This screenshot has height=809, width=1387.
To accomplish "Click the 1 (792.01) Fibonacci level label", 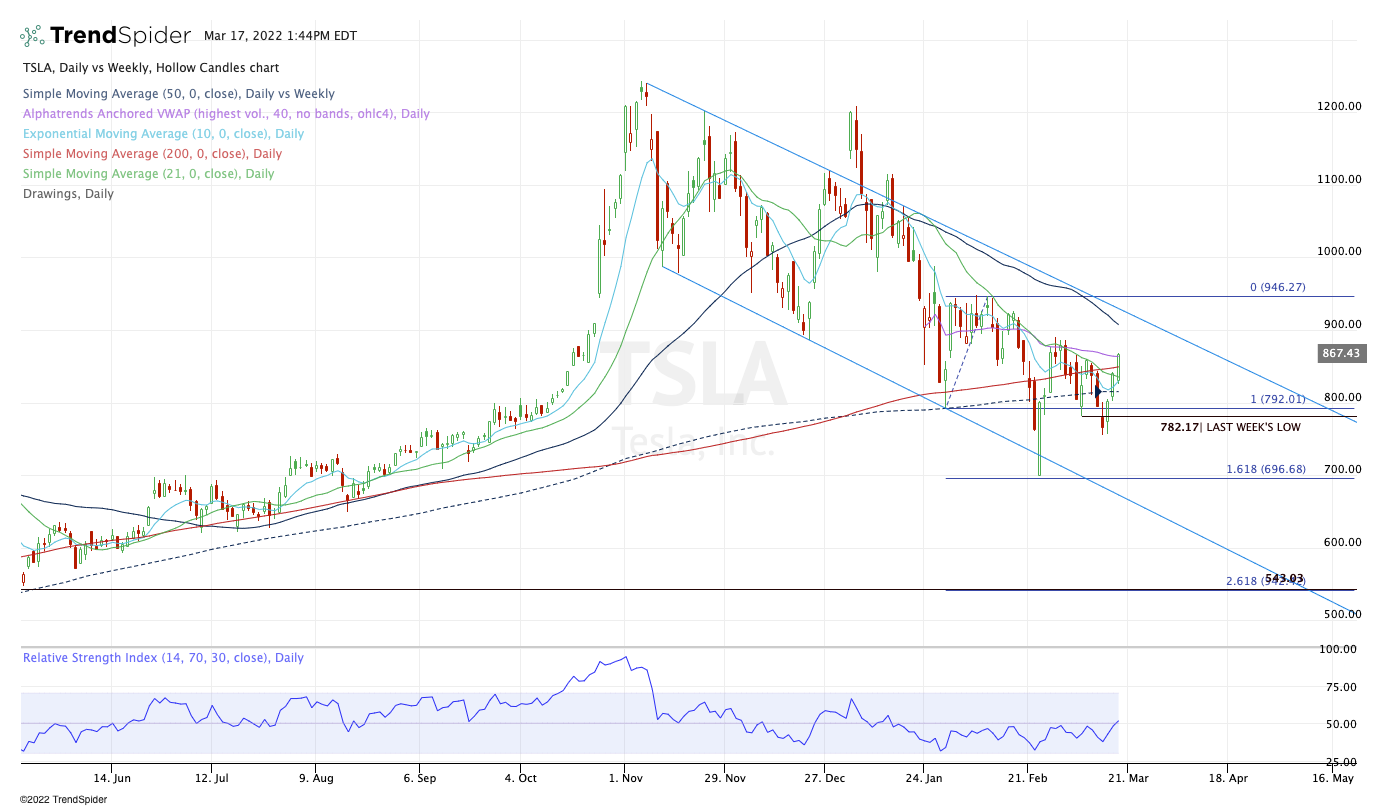I will 1278,400.
